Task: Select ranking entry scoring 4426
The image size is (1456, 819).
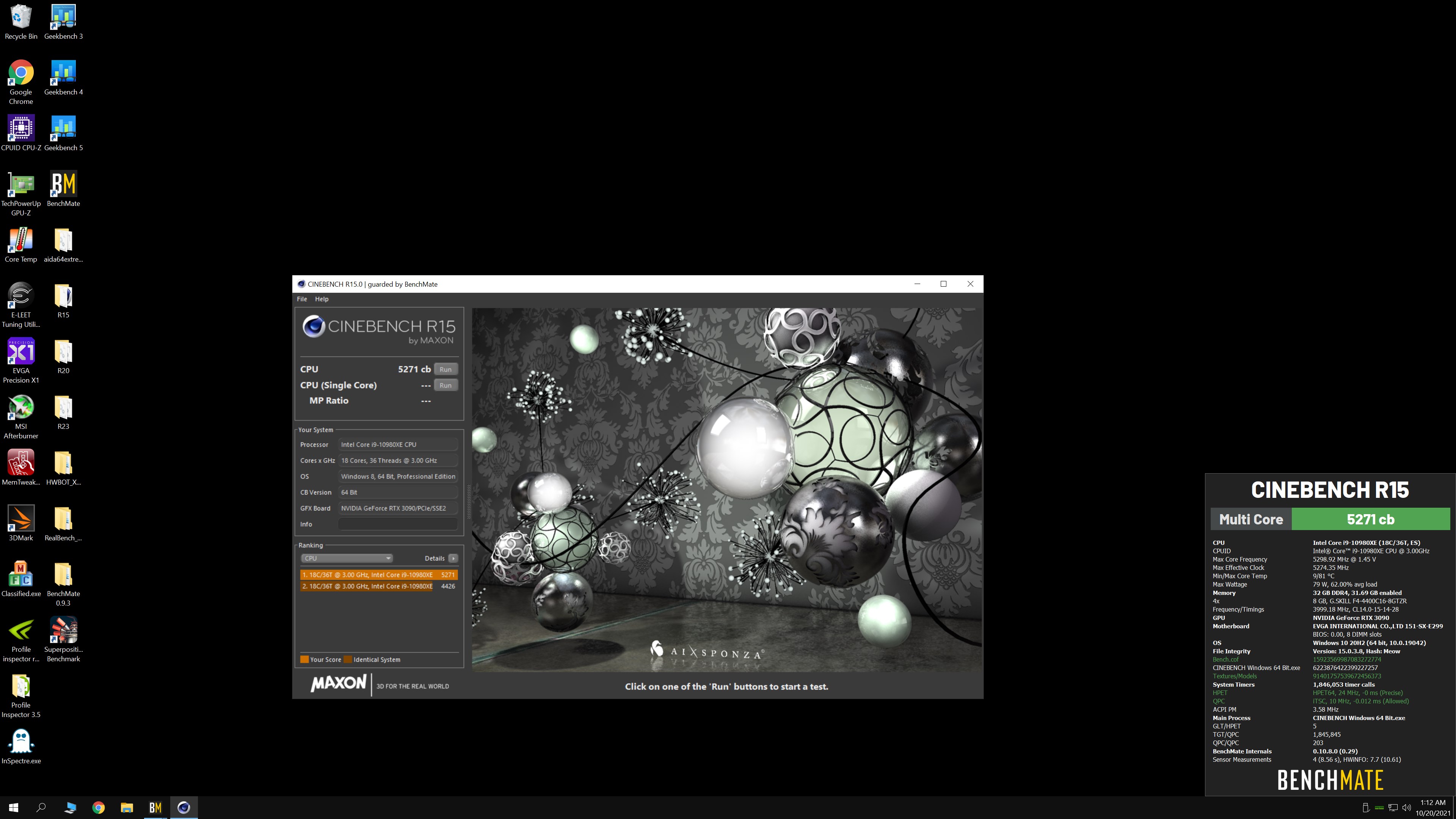Action: point(379,586)
